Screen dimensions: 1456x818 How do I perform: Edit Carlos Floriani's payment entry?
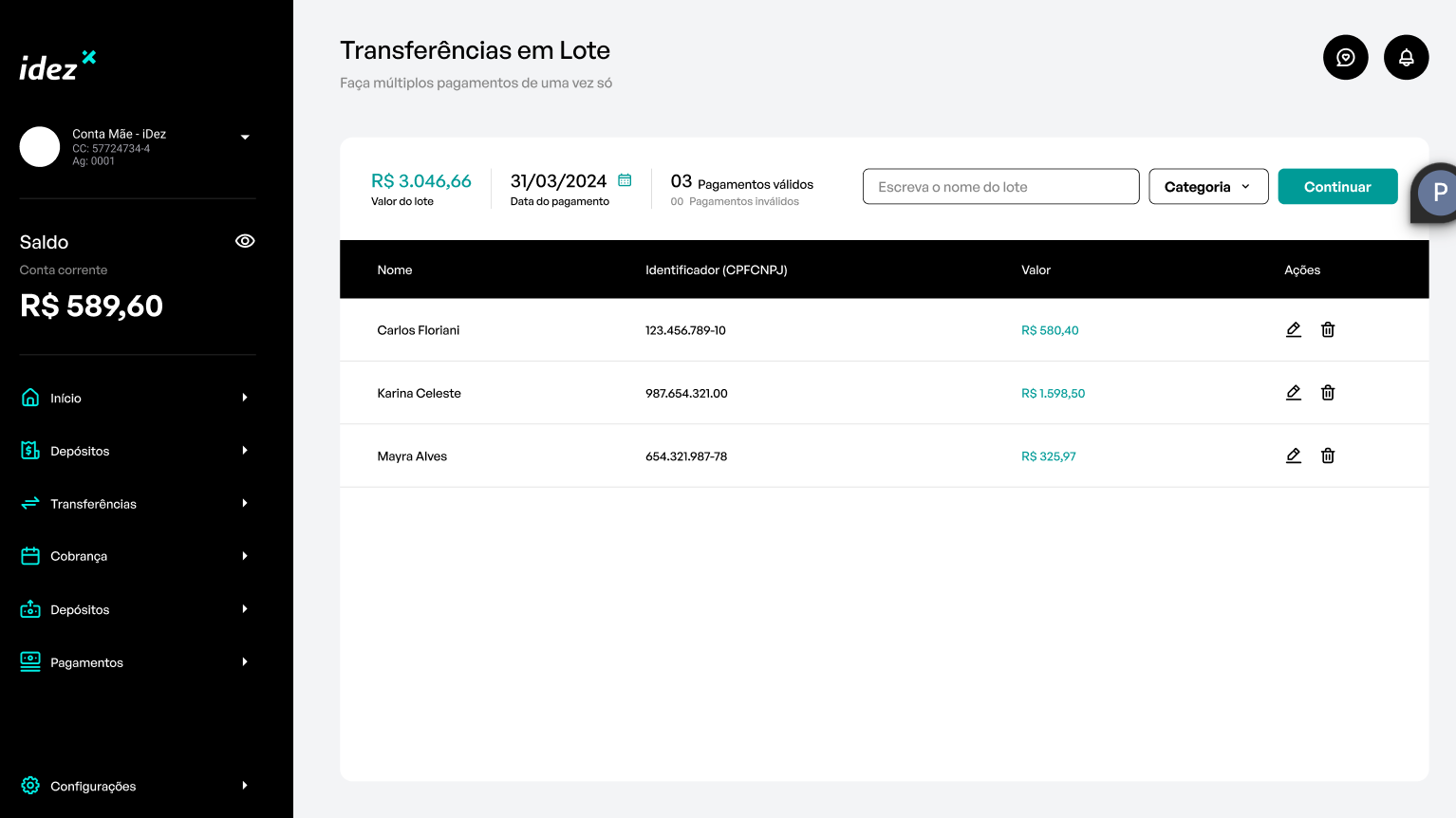[x=1293, y=329]
